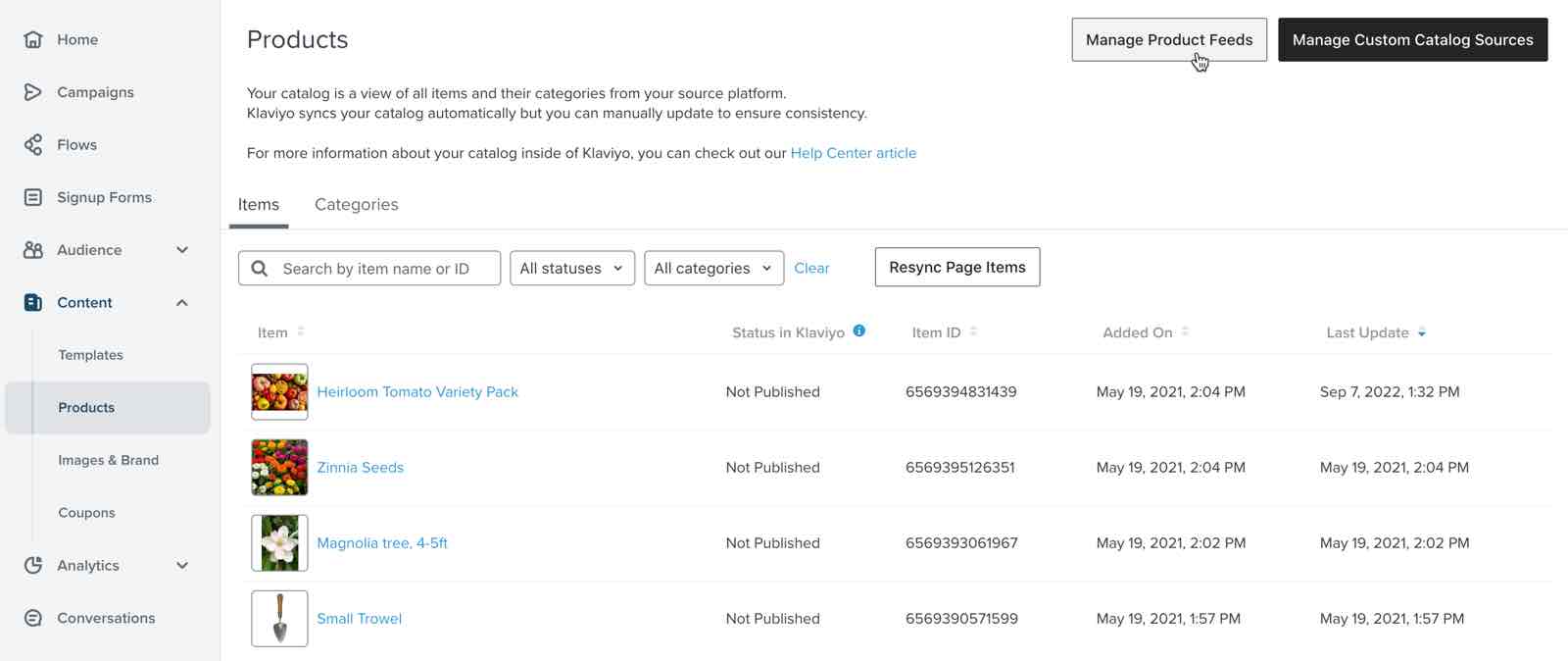
Task: Click the Home icon in sidebar
Action: (33, 39)
